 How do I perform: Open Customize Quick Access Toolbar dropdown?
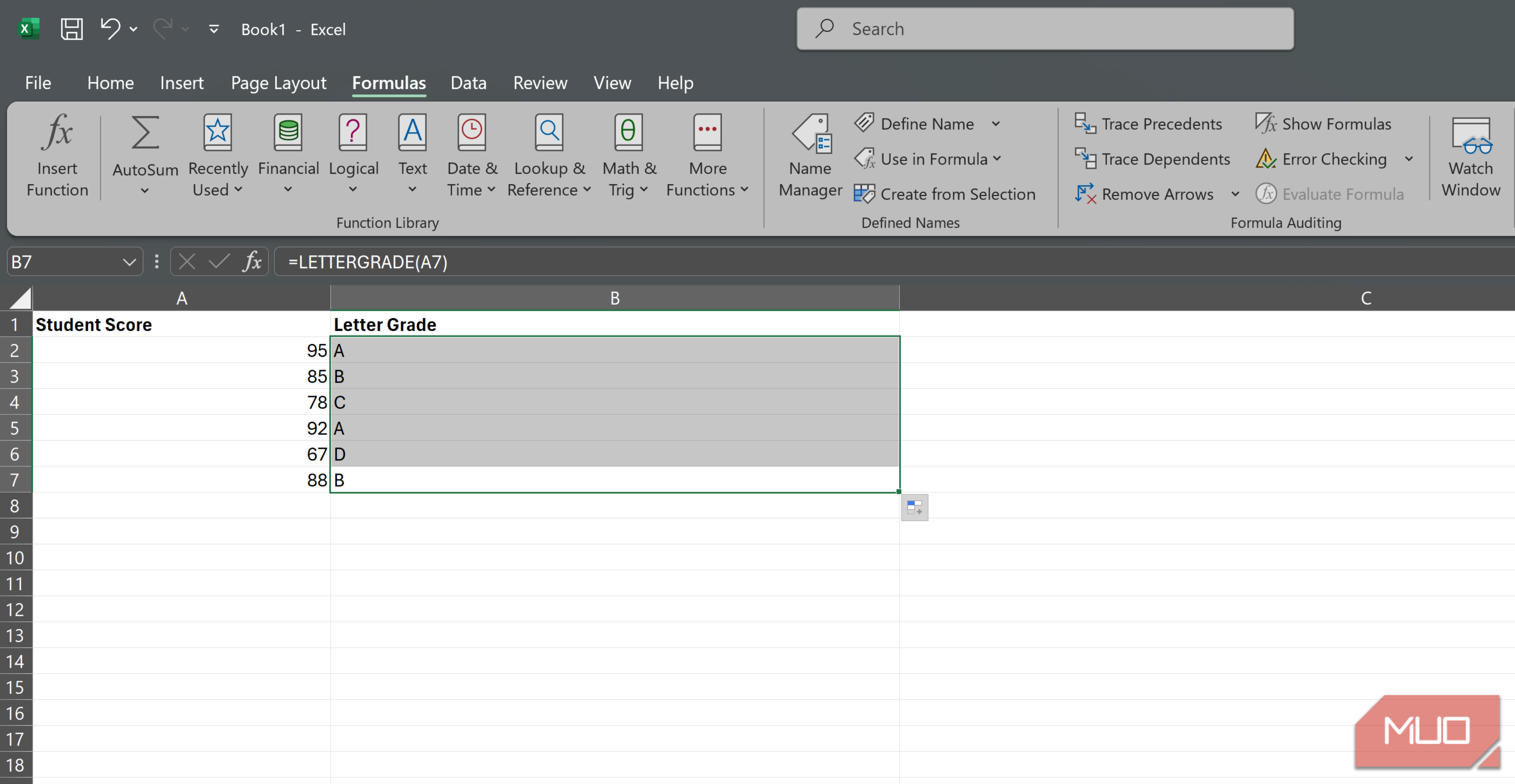214,29
